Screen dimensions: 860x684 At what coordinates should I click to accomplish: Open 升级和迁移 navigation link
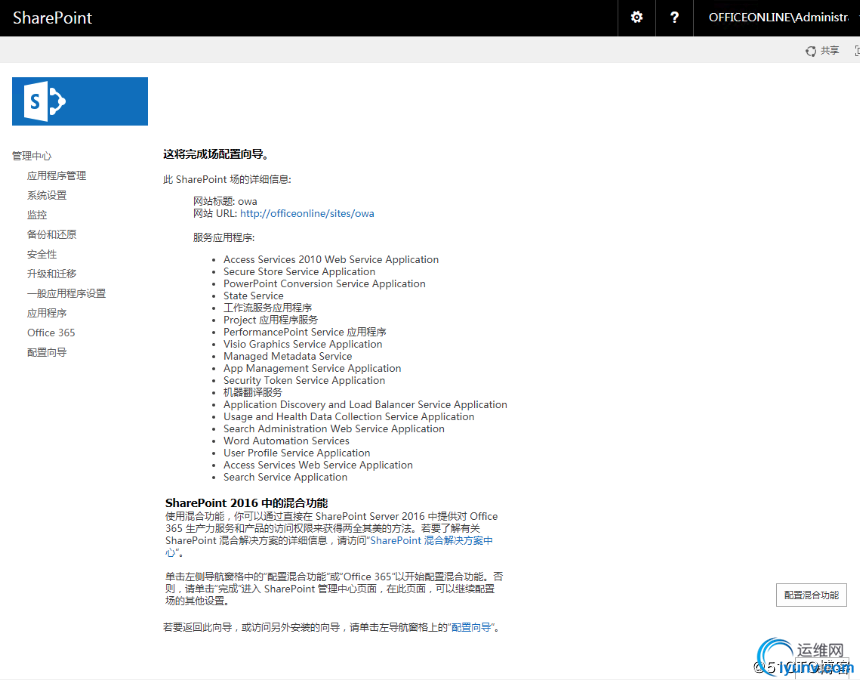52,274
